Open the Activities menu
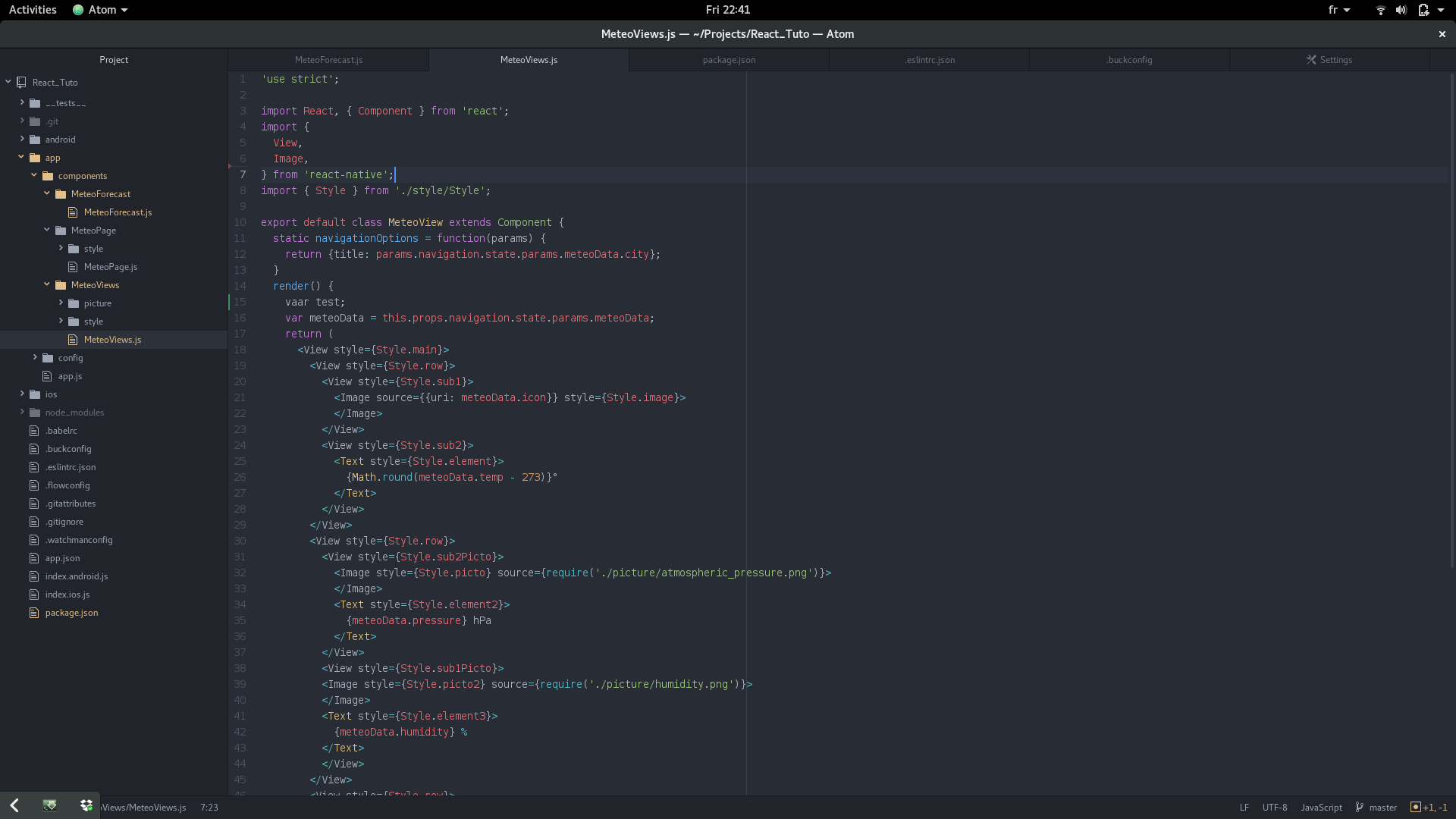The height and width of the screenshot is (819, 1456). click(33, 10)
